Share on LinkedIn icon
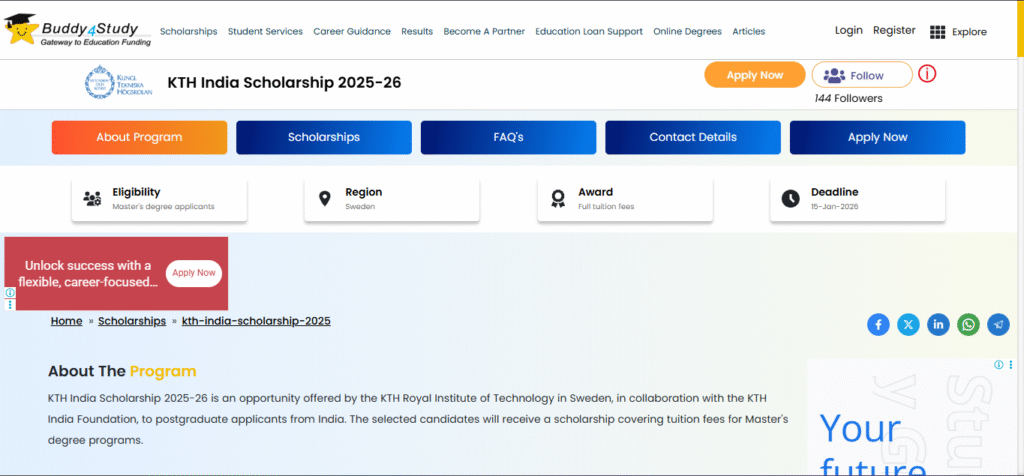Viewport: 1024px width, 476px height. (x=938, y=324)
